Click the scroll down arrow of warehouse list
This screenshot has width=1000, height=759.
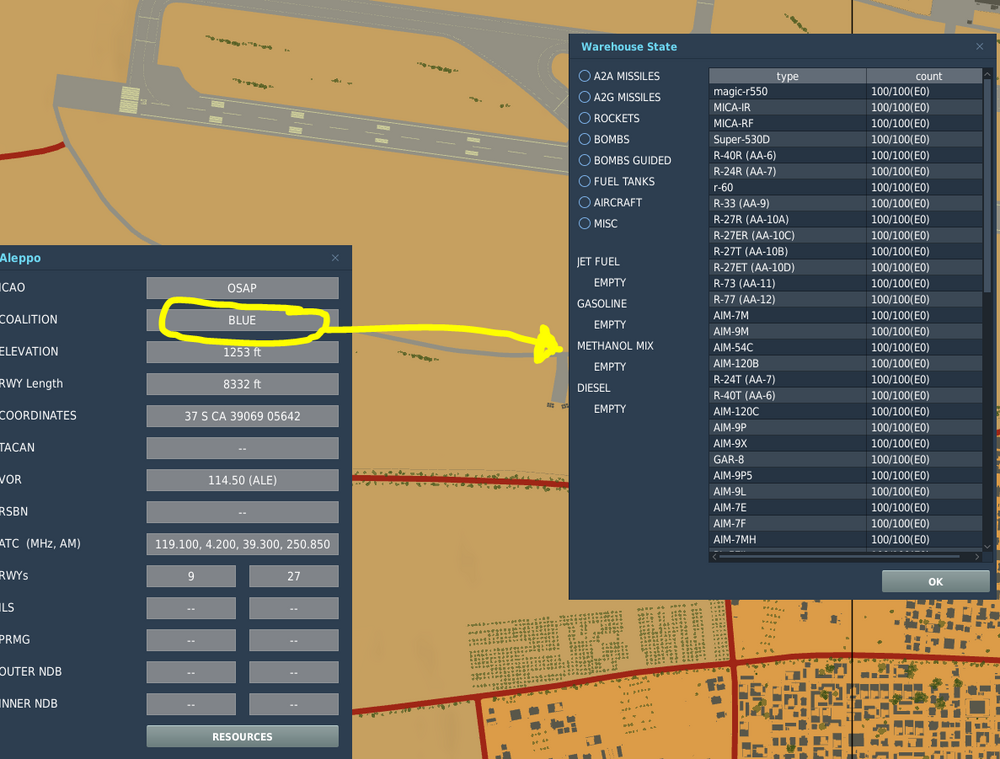[x=988, y=547]
